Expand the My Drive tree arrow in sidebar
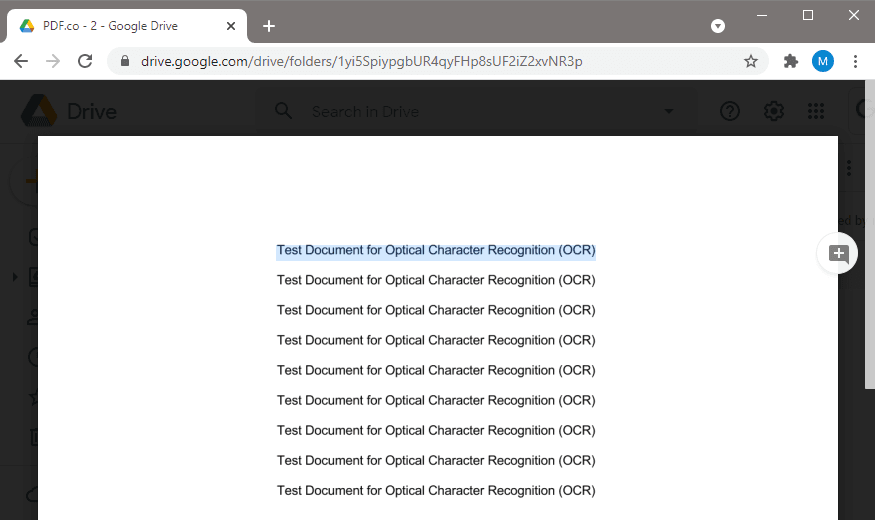Screen dimensions: 875x520 (14, 277)
